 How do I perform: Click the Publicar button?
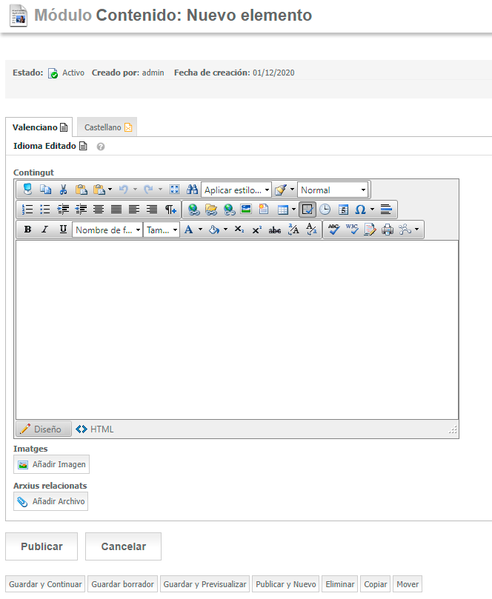(42, 547)
